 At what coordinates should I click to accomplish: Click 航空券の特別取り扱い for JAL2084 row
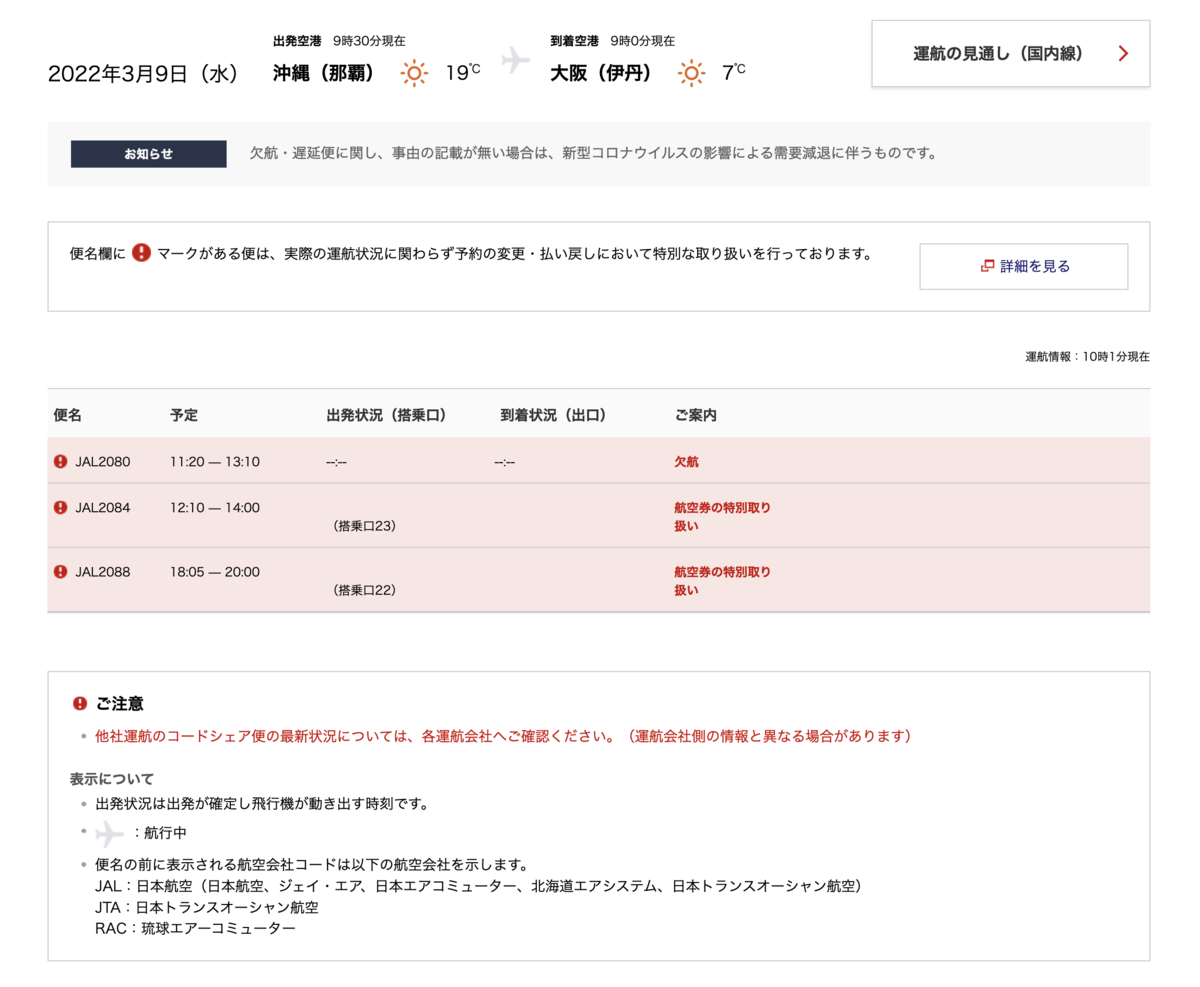tap(722, 516)
